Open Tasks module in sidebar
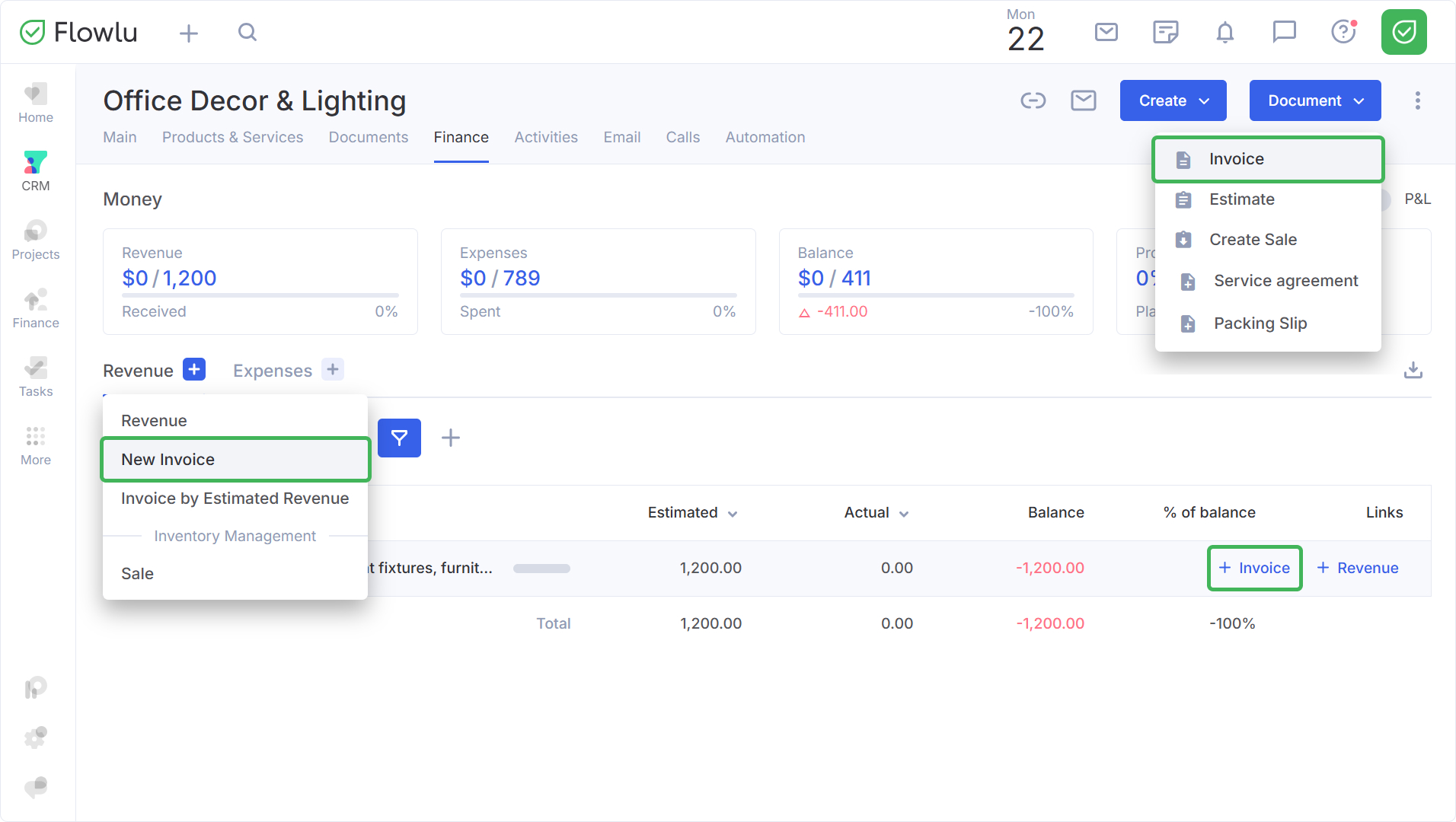Image resolution: width=1456 pixels, height=822 pixels. [x=36, y=377]
